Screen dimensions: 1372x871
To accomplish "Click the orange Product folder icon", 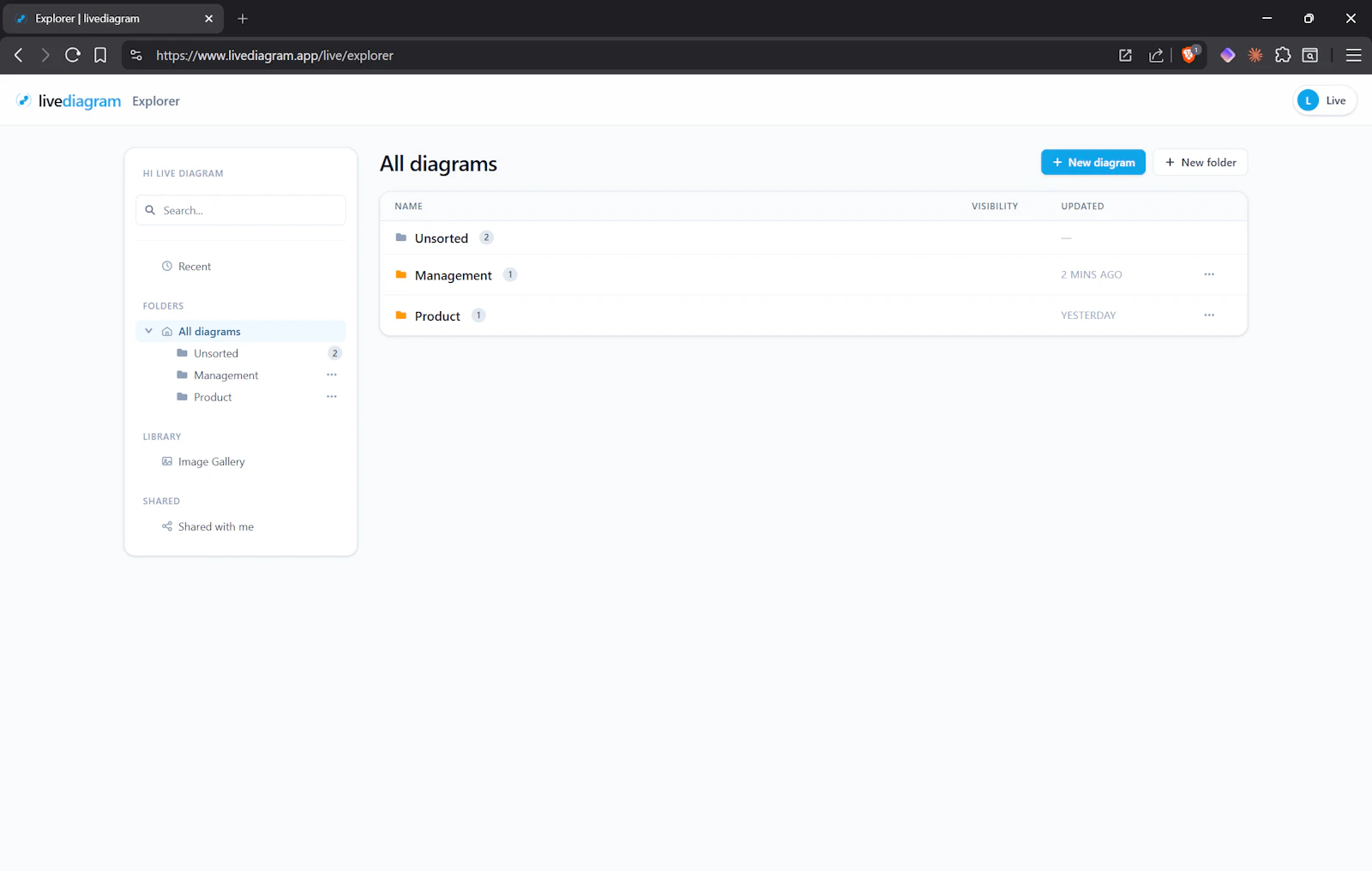I will click(x=400, y=315).
